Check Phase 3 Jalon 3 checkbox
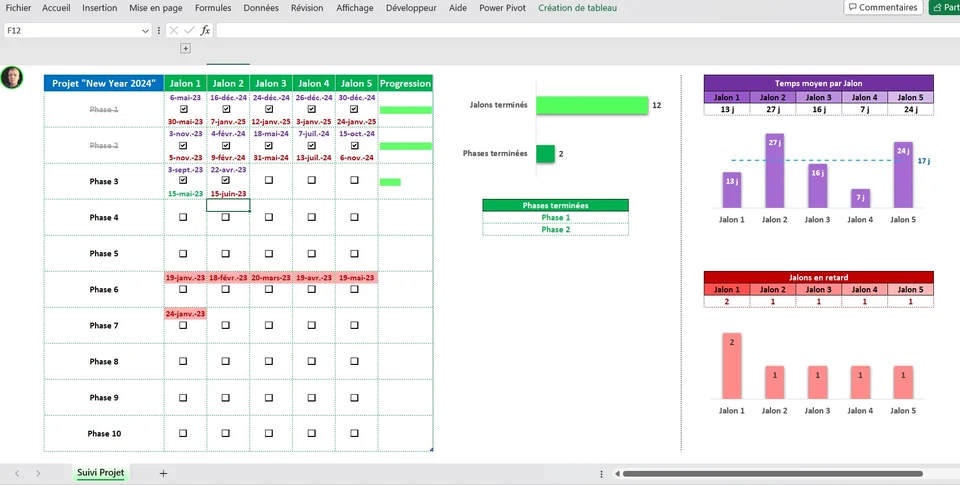 click(269, 180)
